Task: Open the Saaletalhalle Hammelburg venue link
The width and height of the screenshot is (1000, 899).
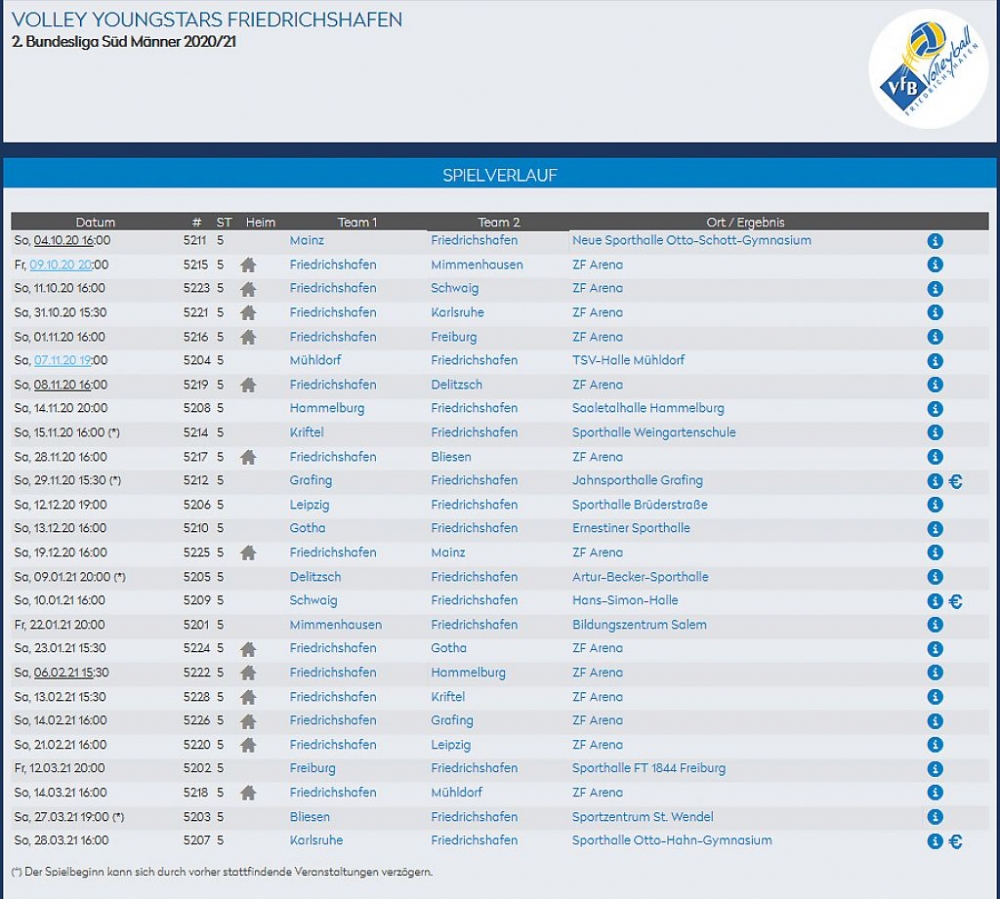Action: (648, 408)
